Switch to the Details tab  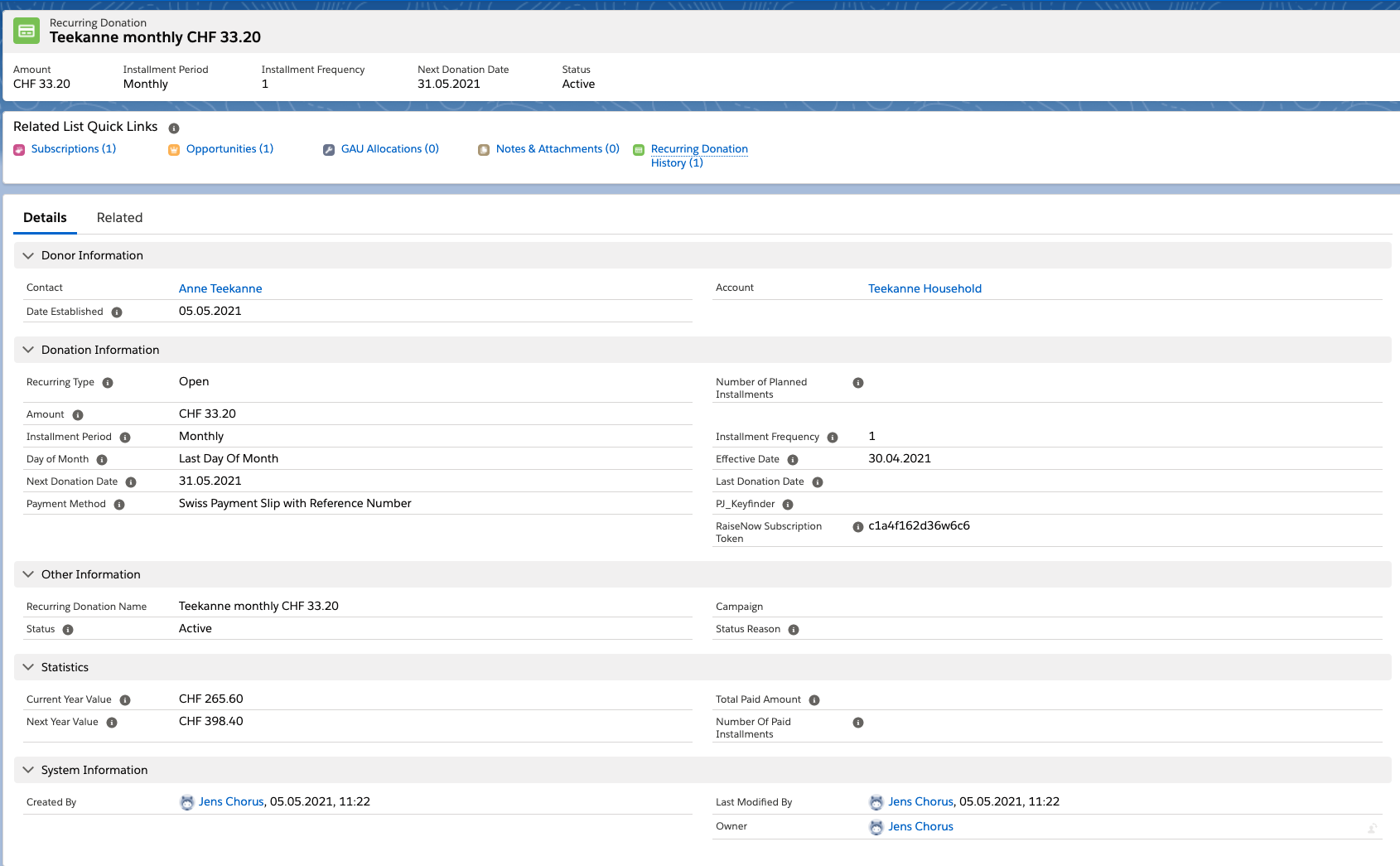click(x=45, y=218)
